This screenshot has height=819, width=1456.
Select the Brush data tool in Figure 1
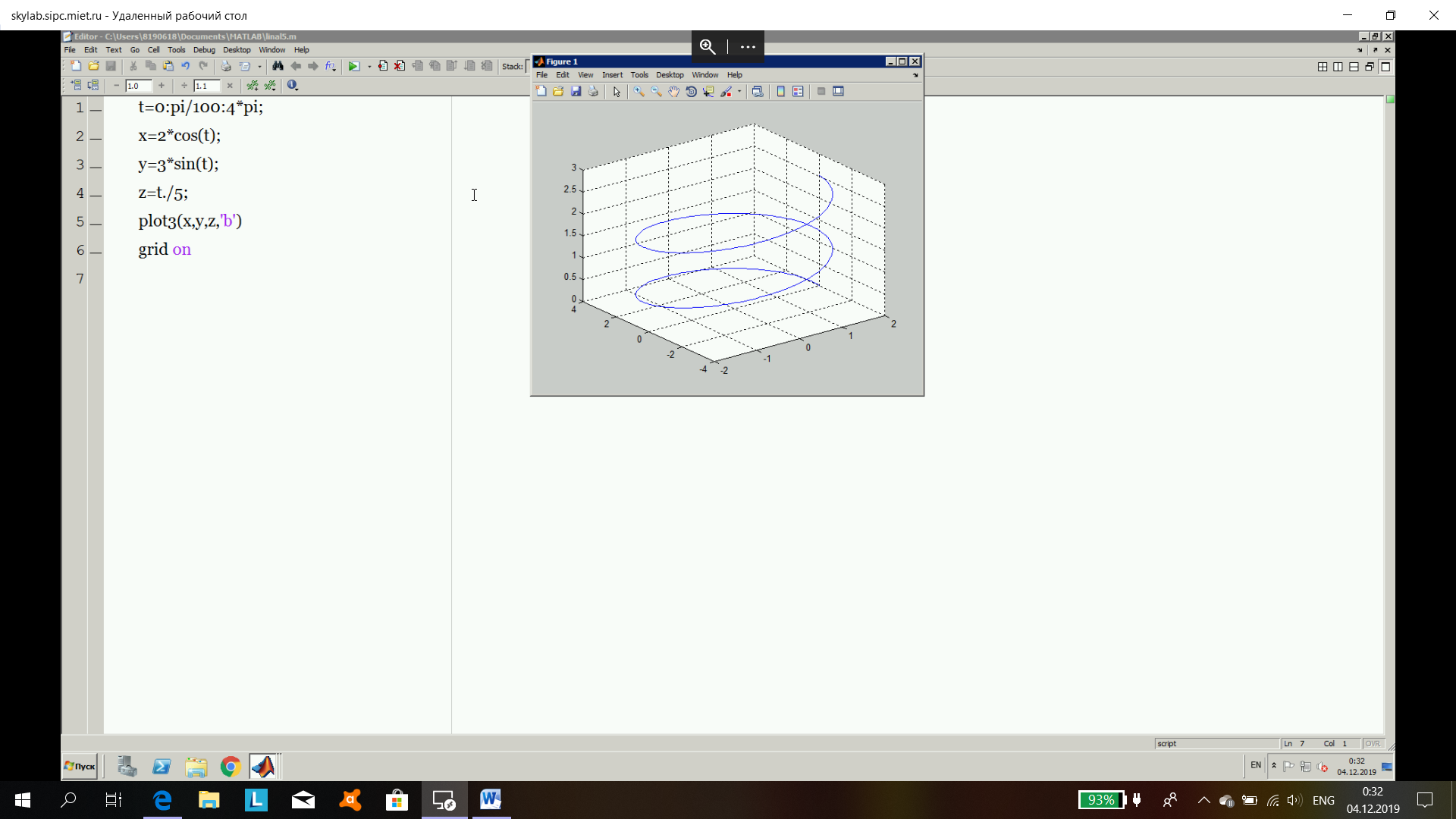[x=726, y=91]
